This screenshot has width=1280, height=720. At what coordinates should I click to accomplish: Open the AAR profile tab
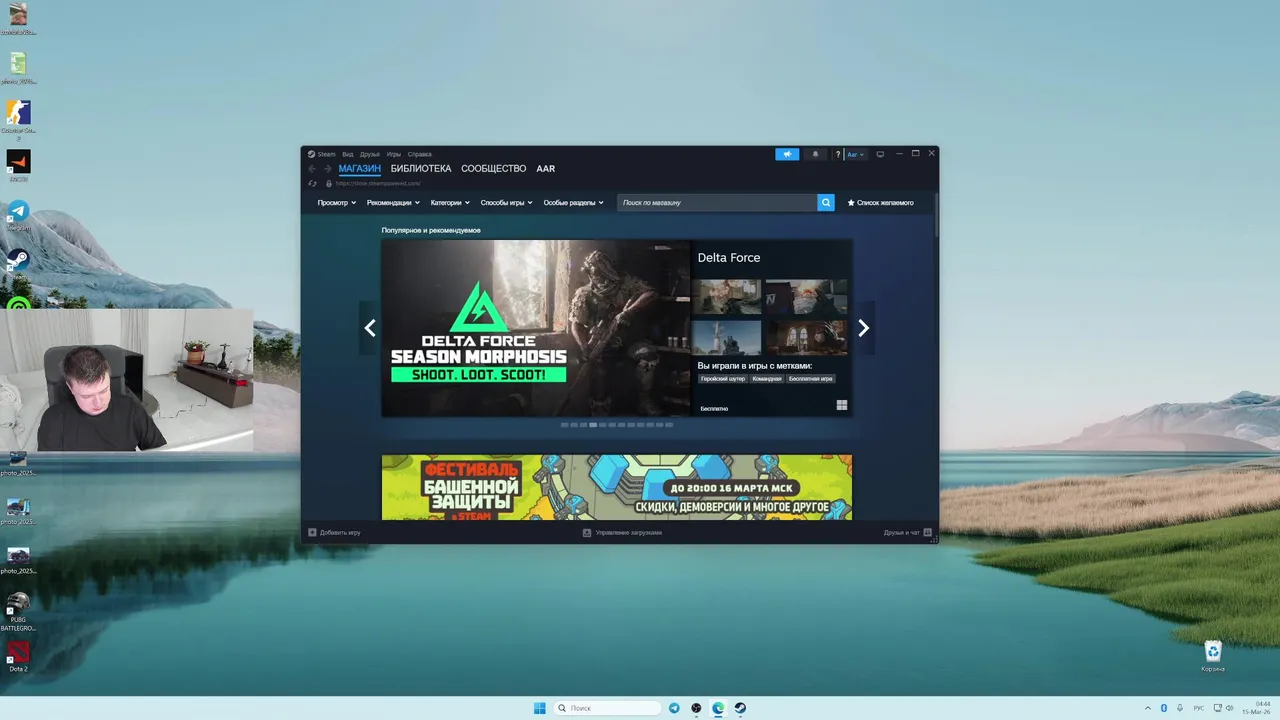click(545, 169)
